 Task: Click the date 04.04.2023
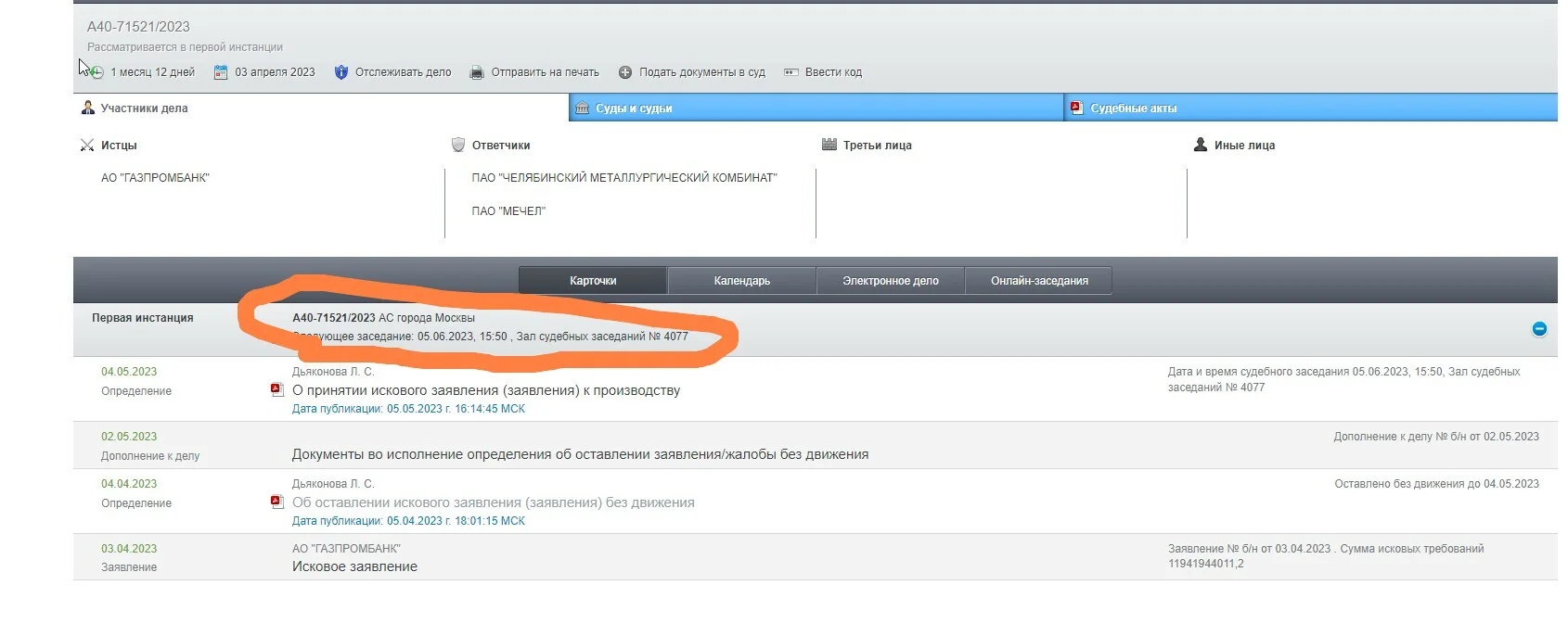coord(129,484)
